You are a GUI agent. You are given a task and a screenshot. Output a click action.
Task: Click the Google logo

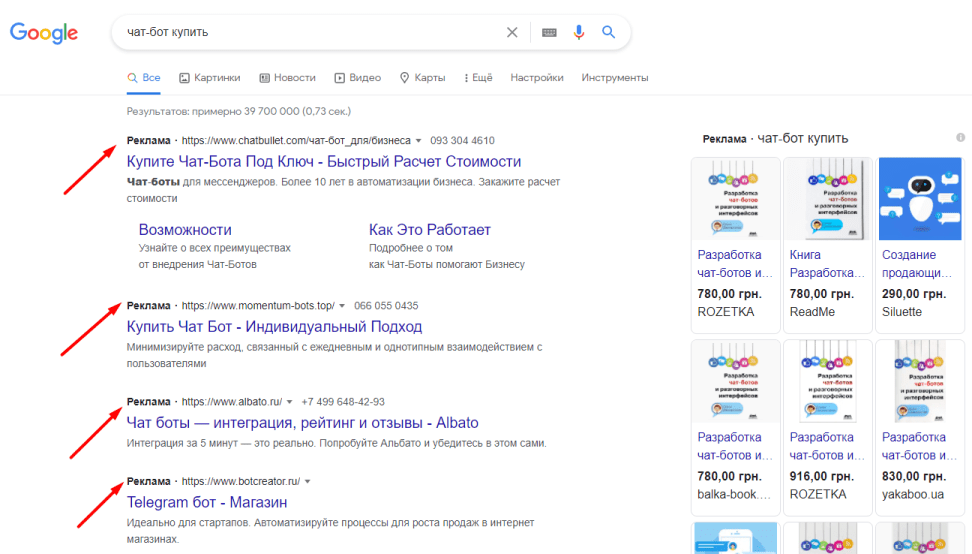click(x=44, y=32)
